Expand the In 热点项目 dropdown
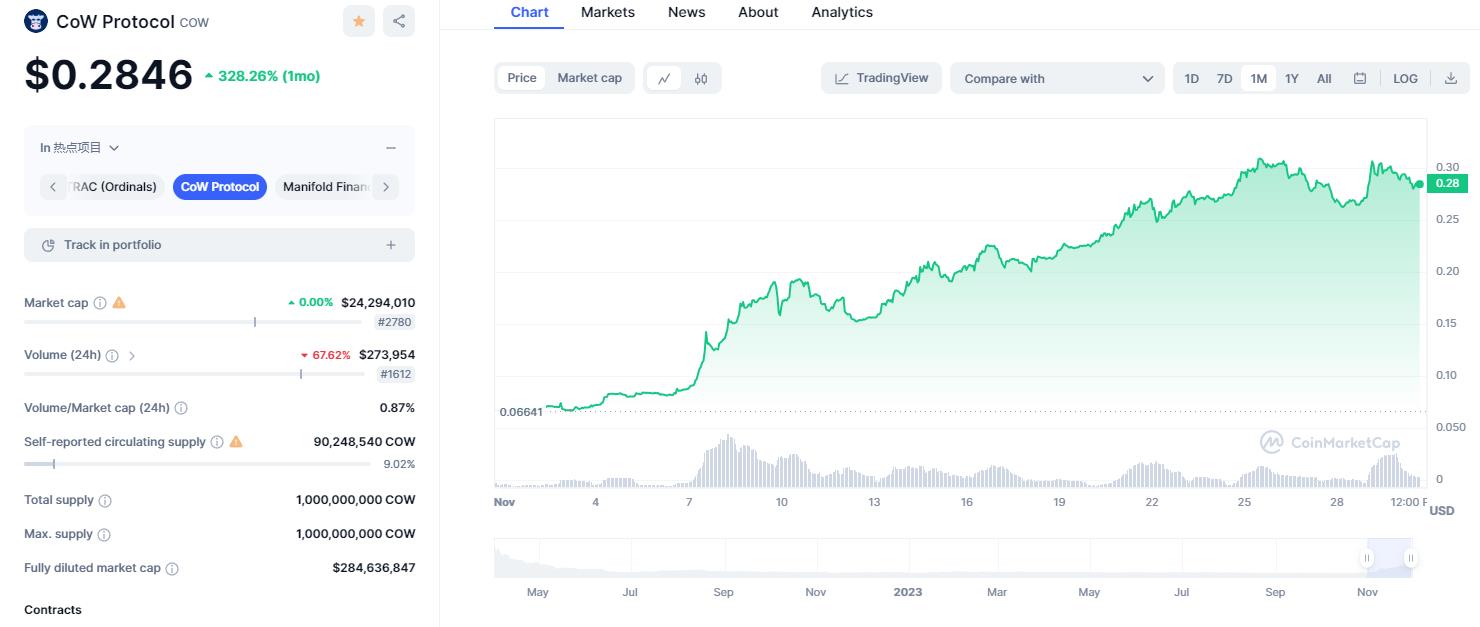1480x627 pixels. tap(80, 148)
